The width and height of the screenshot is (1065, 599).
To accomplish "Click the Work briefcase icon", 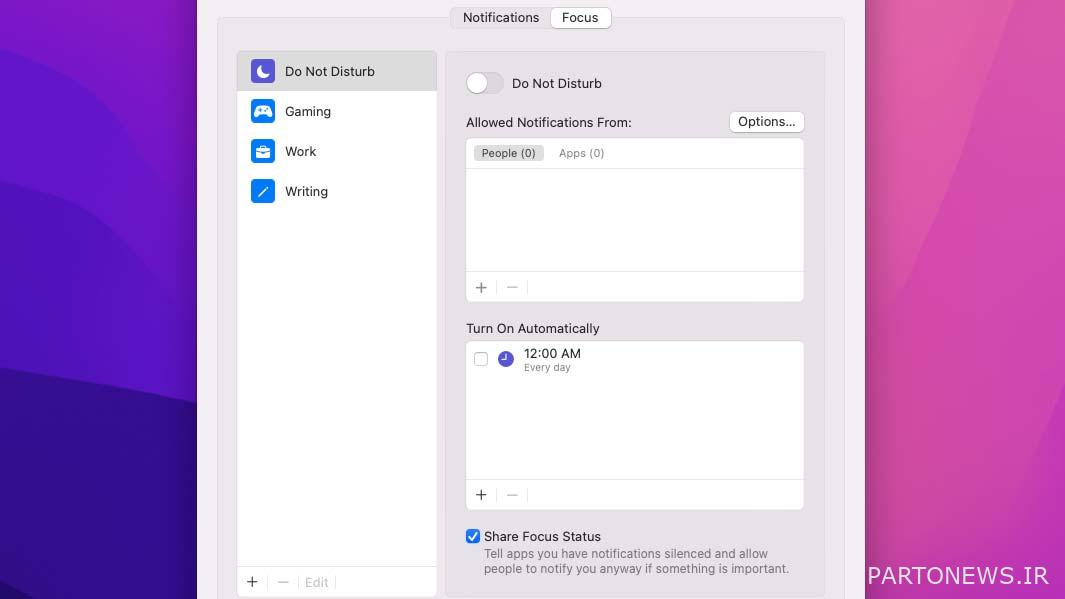I will pos(263,151).
